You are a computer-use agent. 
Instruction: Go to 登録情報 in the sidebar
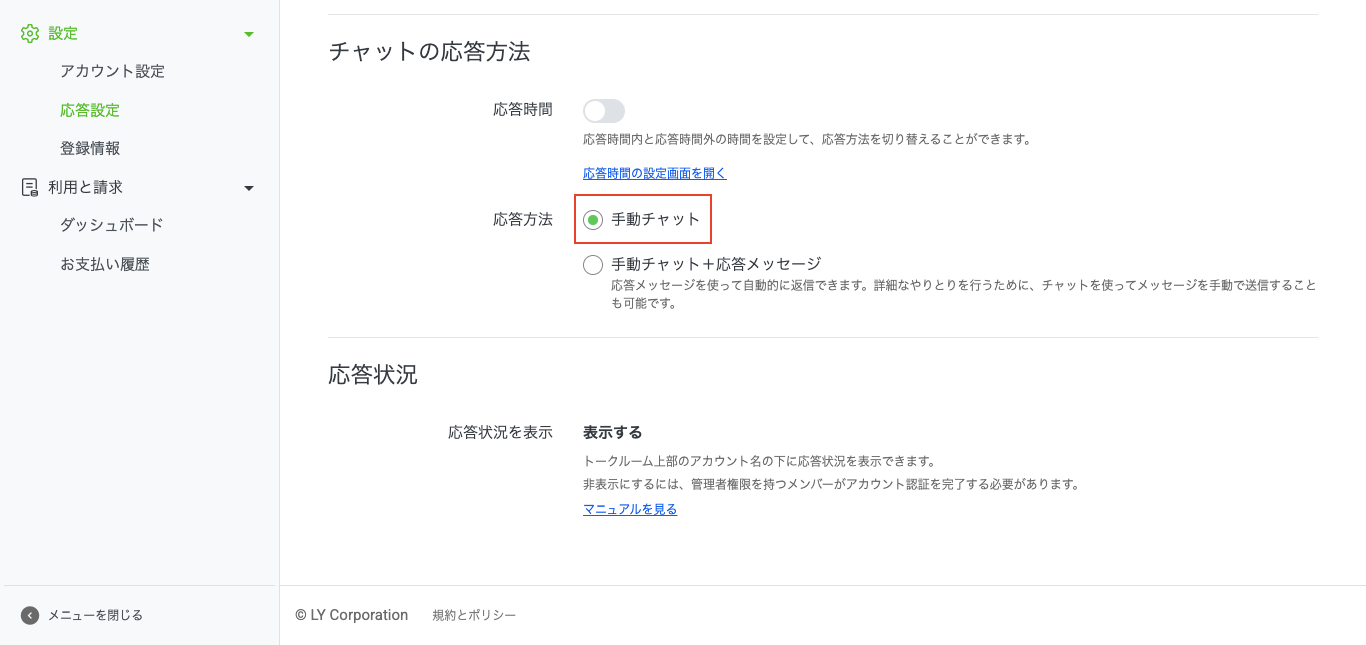(90, 148)
